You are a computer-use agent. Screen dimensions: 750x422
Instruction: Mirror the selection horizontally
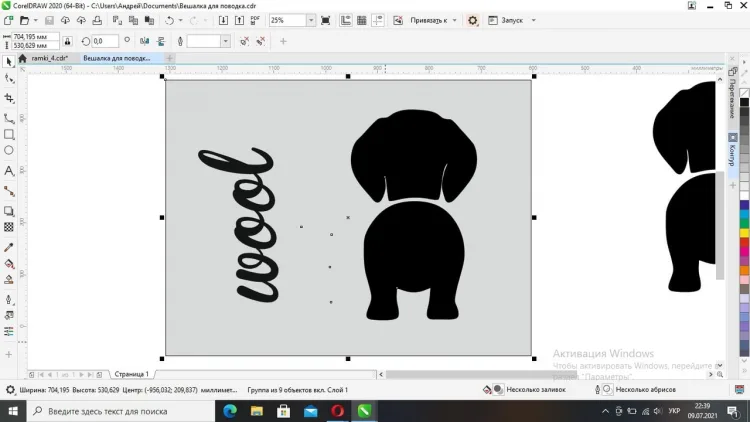[x=144, y=42]
